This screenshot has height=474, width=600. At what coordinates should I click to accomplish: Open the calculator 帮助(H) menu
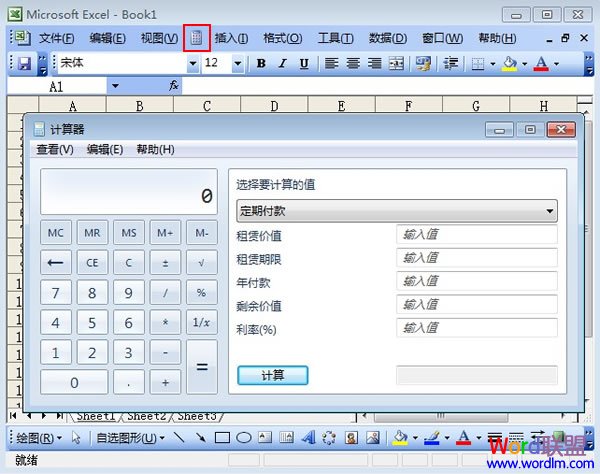(155, 149)
